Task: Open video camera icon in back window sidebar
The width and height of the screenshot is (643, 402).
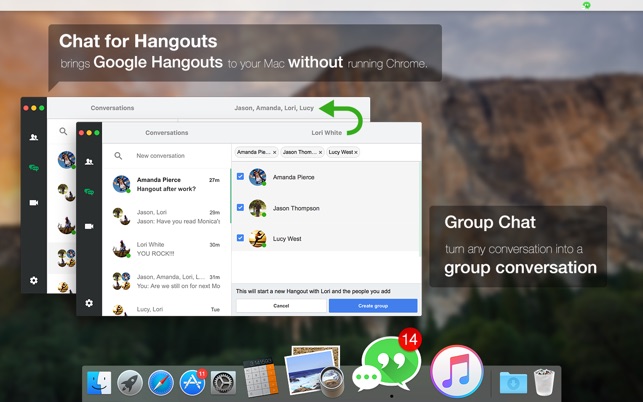Action: pyautogui.click(x=34, y=203)
